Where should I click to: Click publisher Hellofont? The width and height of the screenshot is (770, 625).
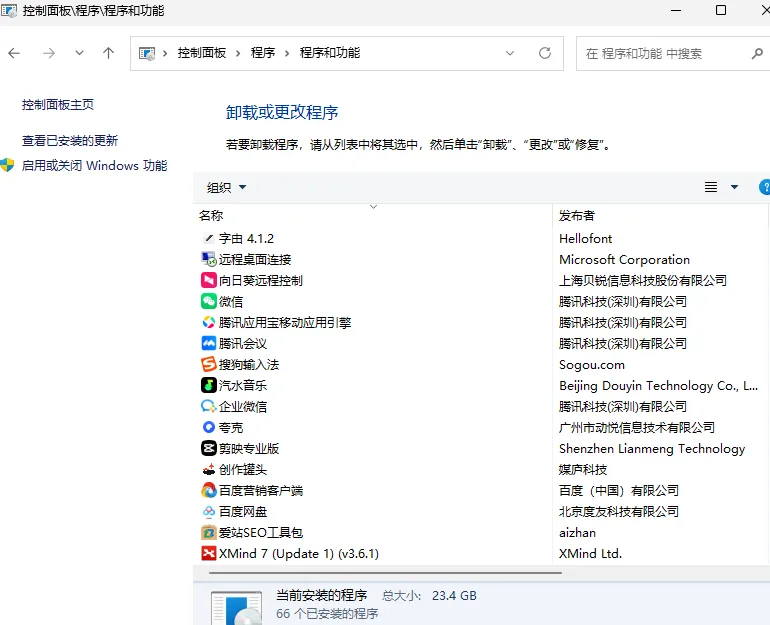pyautogui.click(x=585, y=239)
